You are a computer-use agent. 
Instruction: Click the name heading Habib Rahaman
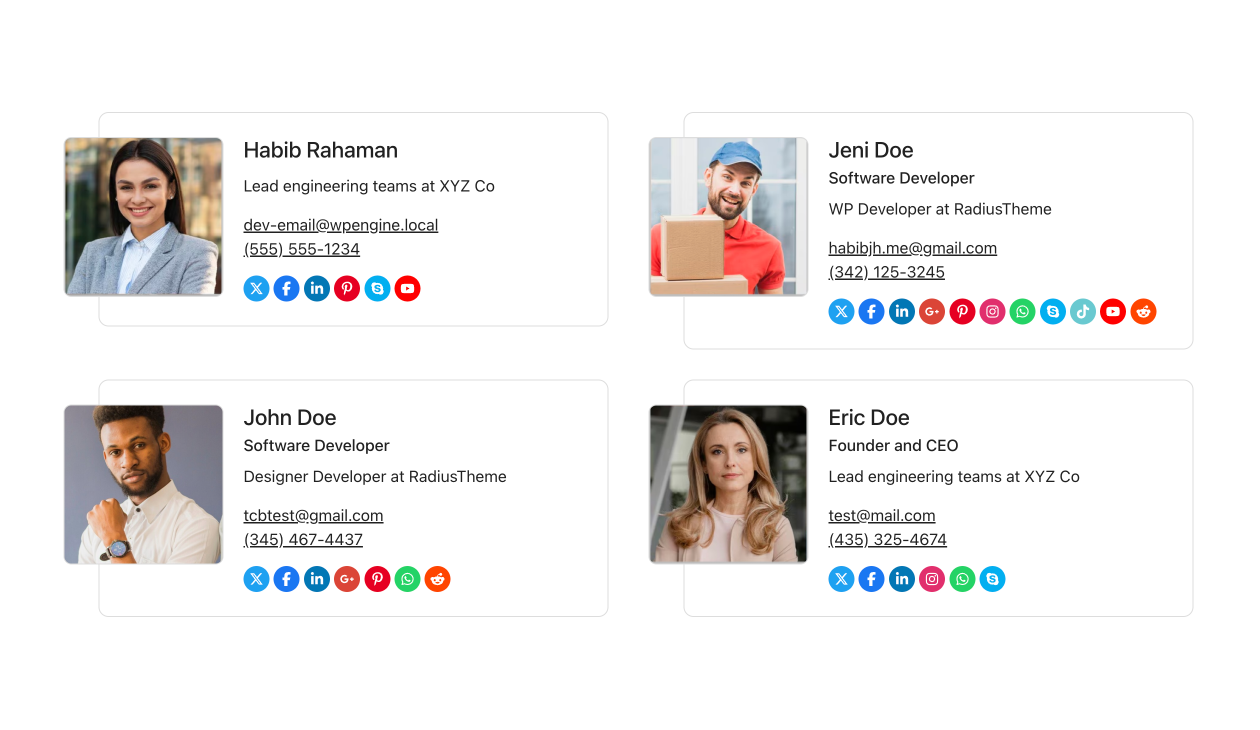(x=321, y=150)
